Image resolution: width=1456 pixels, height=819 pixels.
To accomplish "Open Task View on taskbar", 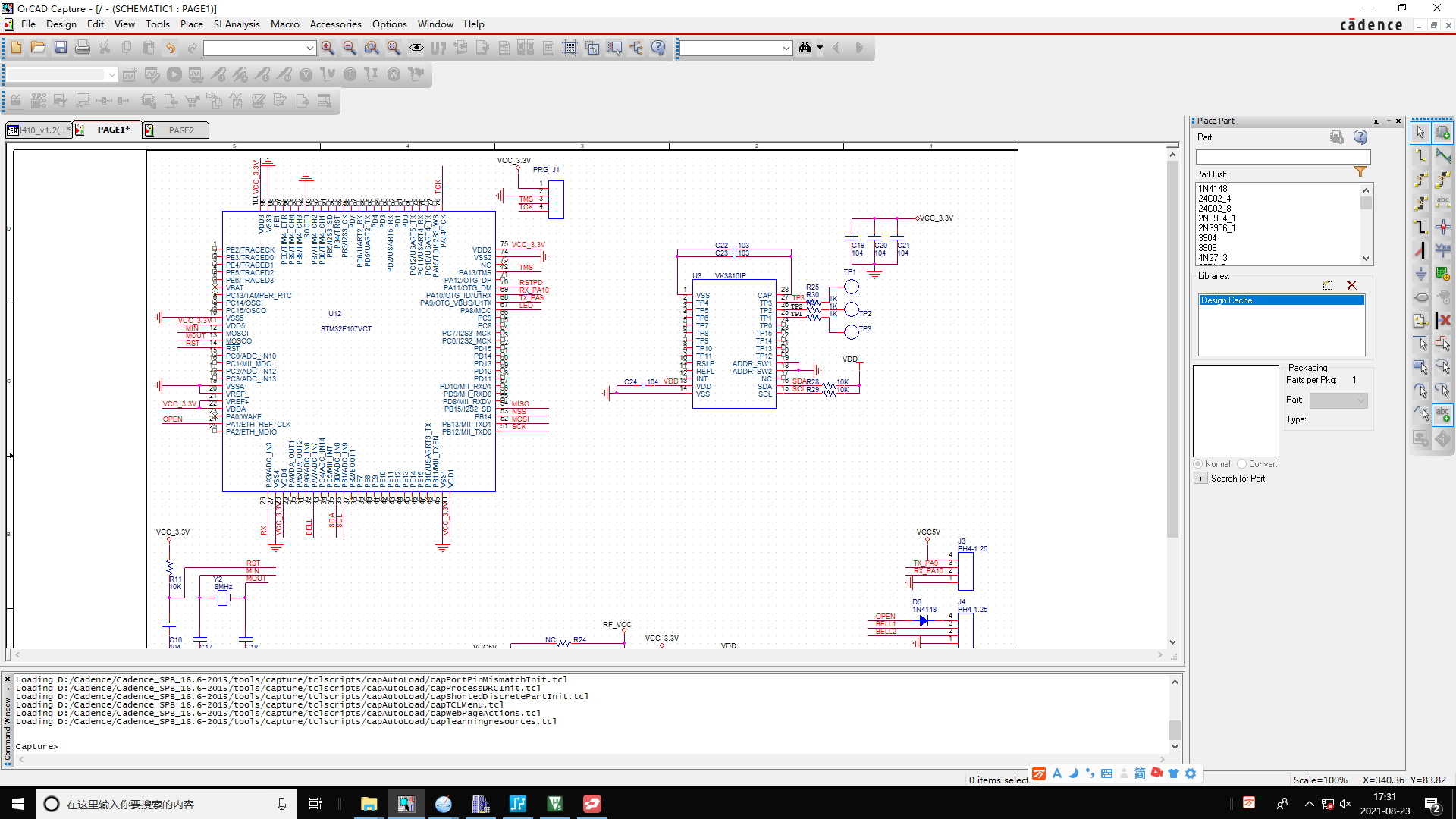I will click(x=315, y=804).
